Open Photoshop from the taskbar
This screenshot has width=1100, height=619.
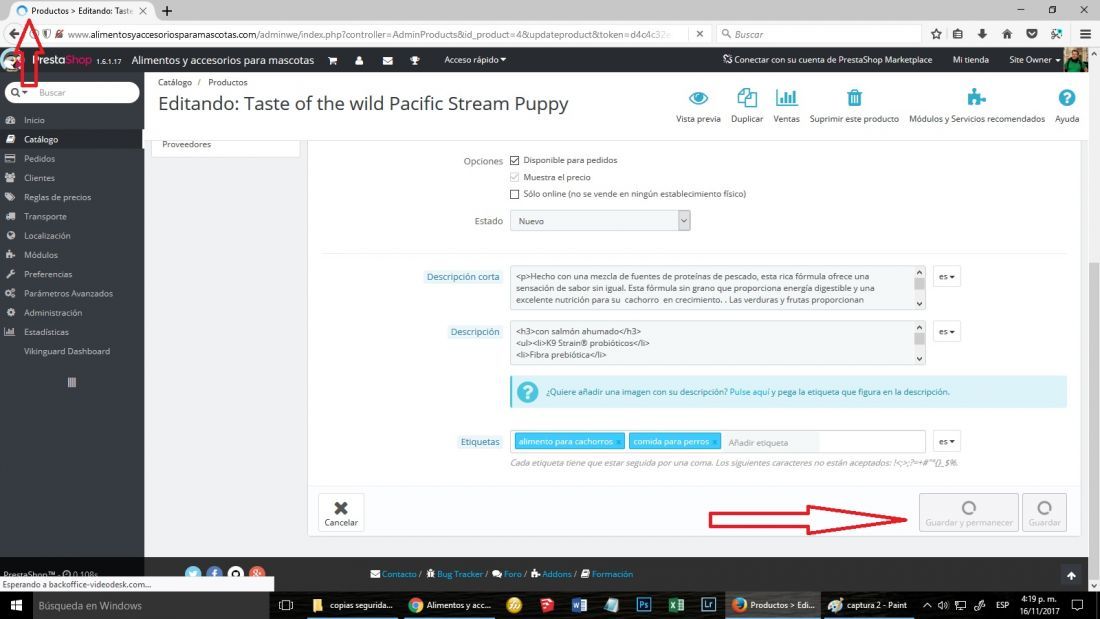(643, 605)
